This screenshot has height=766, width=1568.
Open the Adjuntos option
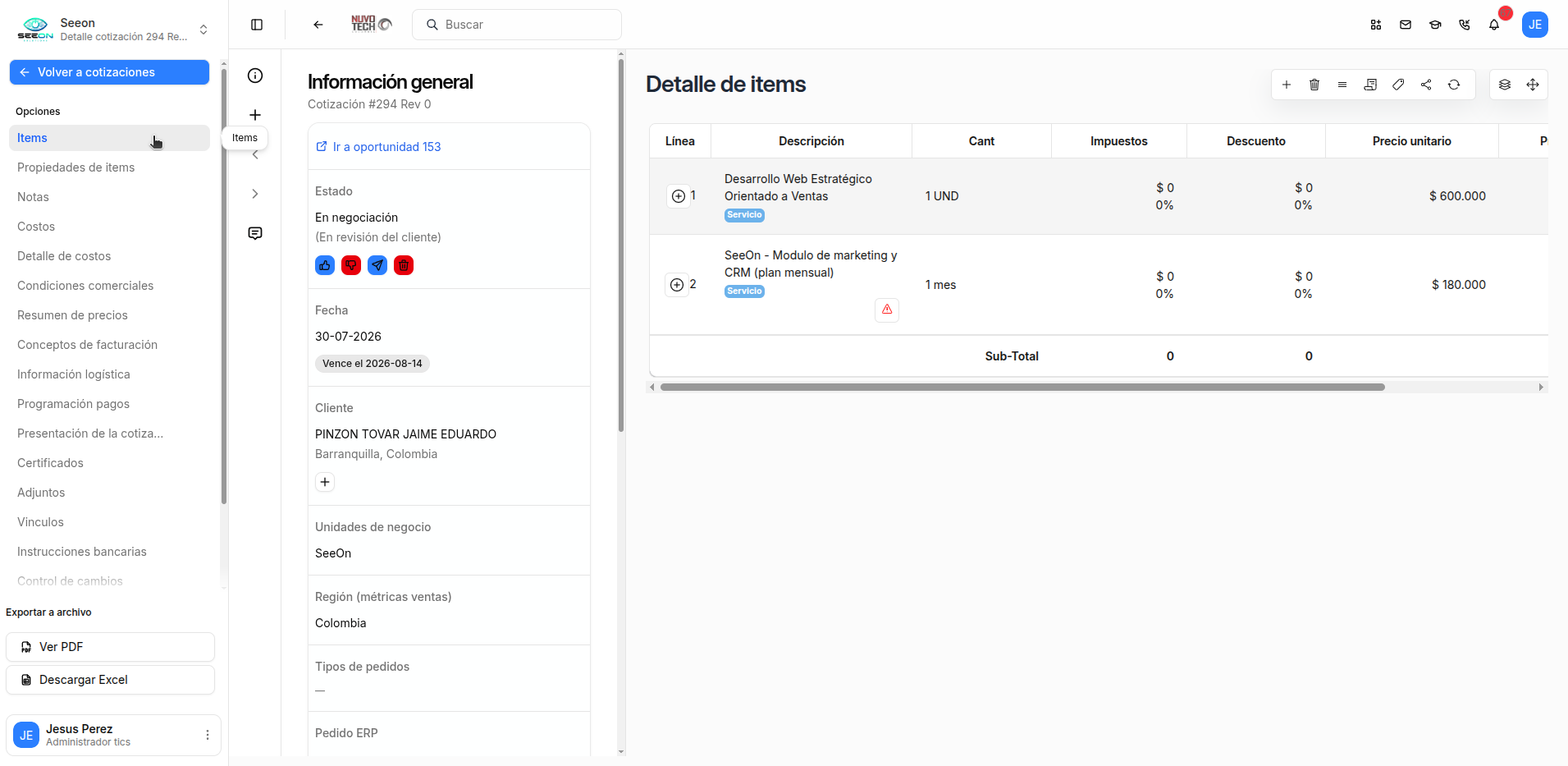pyautogui.click(x=109, y=493)
